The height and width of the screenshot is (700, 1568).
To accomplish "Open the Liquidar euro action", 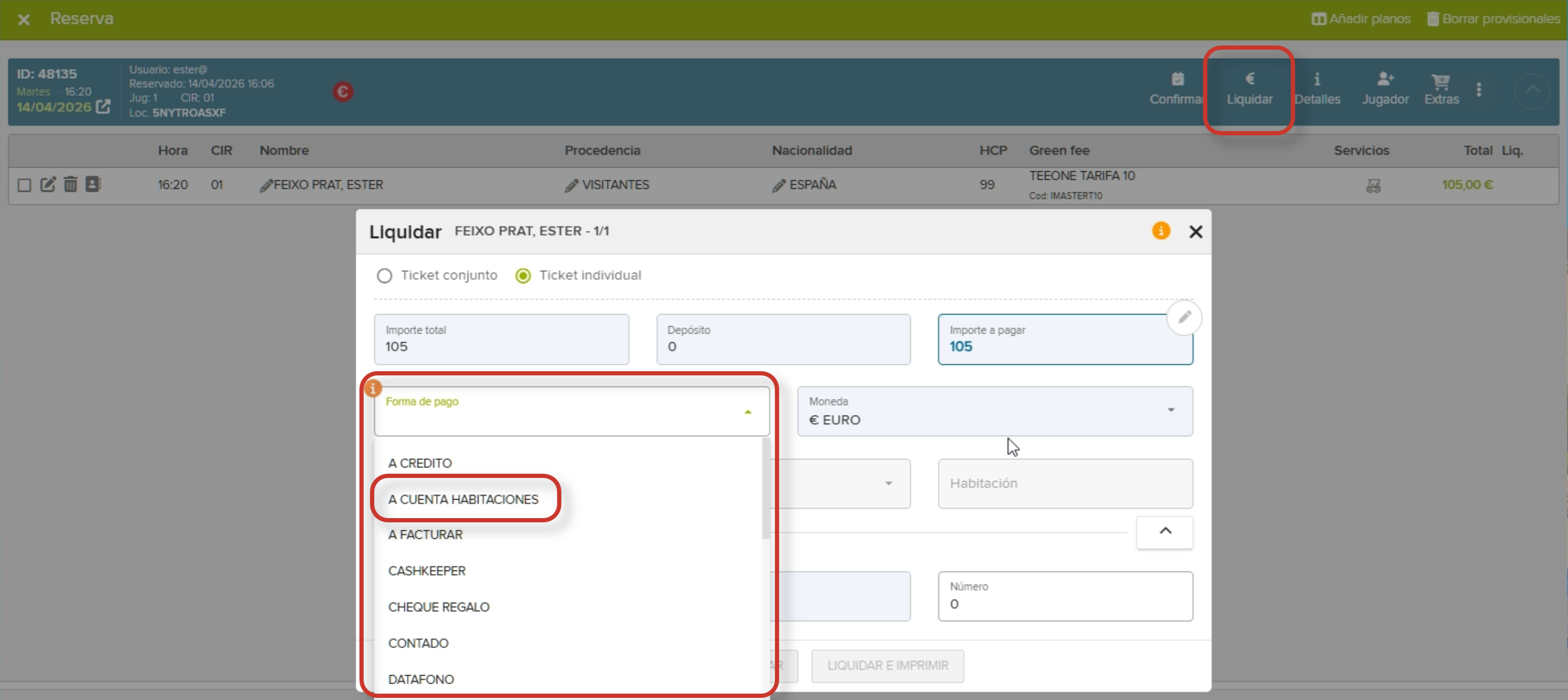I will tap(1249, 89).
